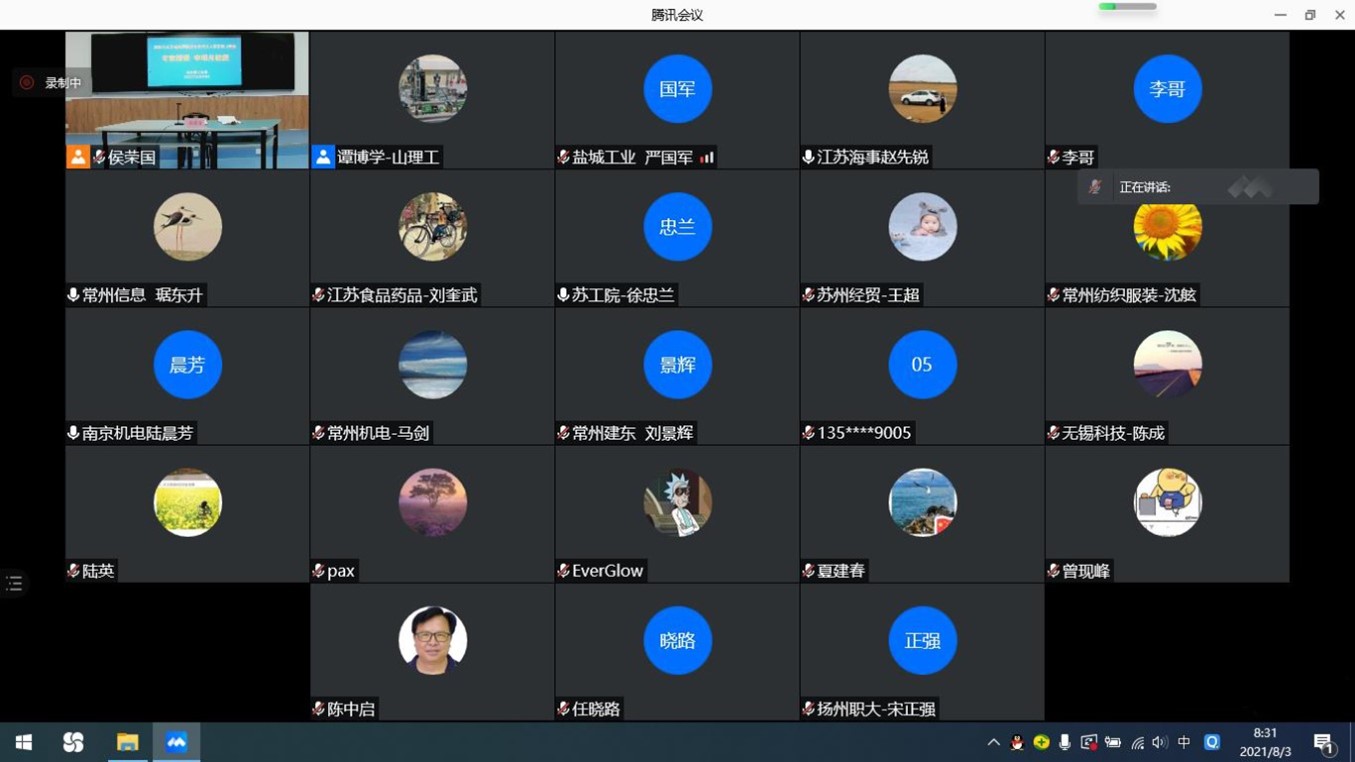Image resolution: width=1355 pixels, height=762 pixels.
Task: Open the Windows notification center
Action: [1324, 743]
